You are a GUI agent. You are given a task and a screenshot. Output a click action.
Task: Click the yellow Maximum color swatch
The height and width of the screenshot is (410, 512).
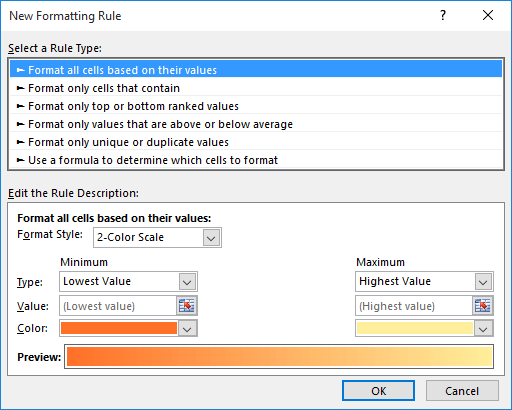[415, 328]
